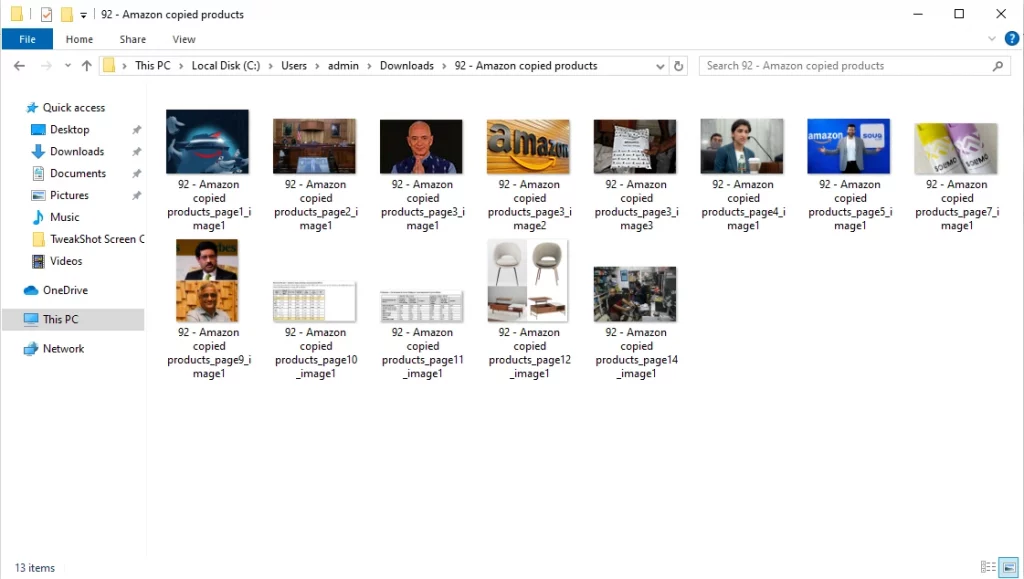This screenshot has height=579, width=1024.
Task: Switch to the Share ribbon tab
Action: (133, 39)
